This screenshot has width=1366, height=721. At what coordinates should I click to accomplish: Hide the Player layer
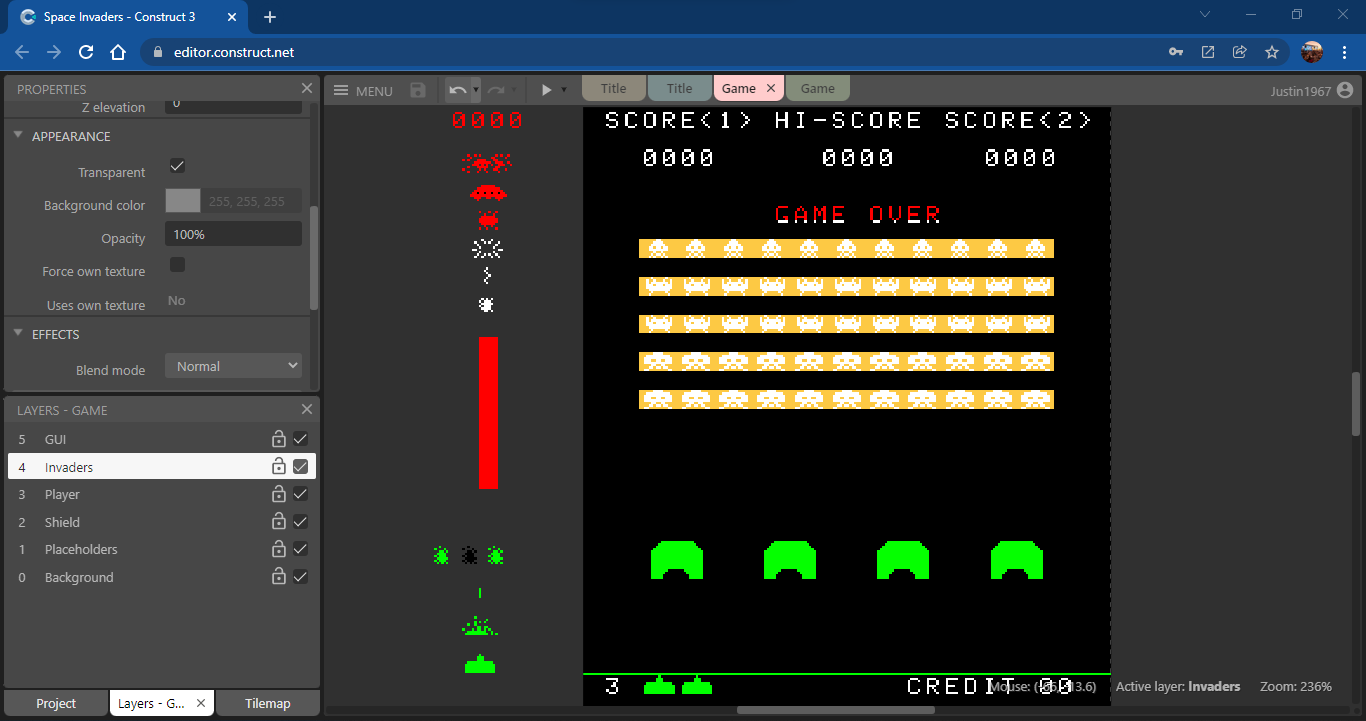point(300,494)
